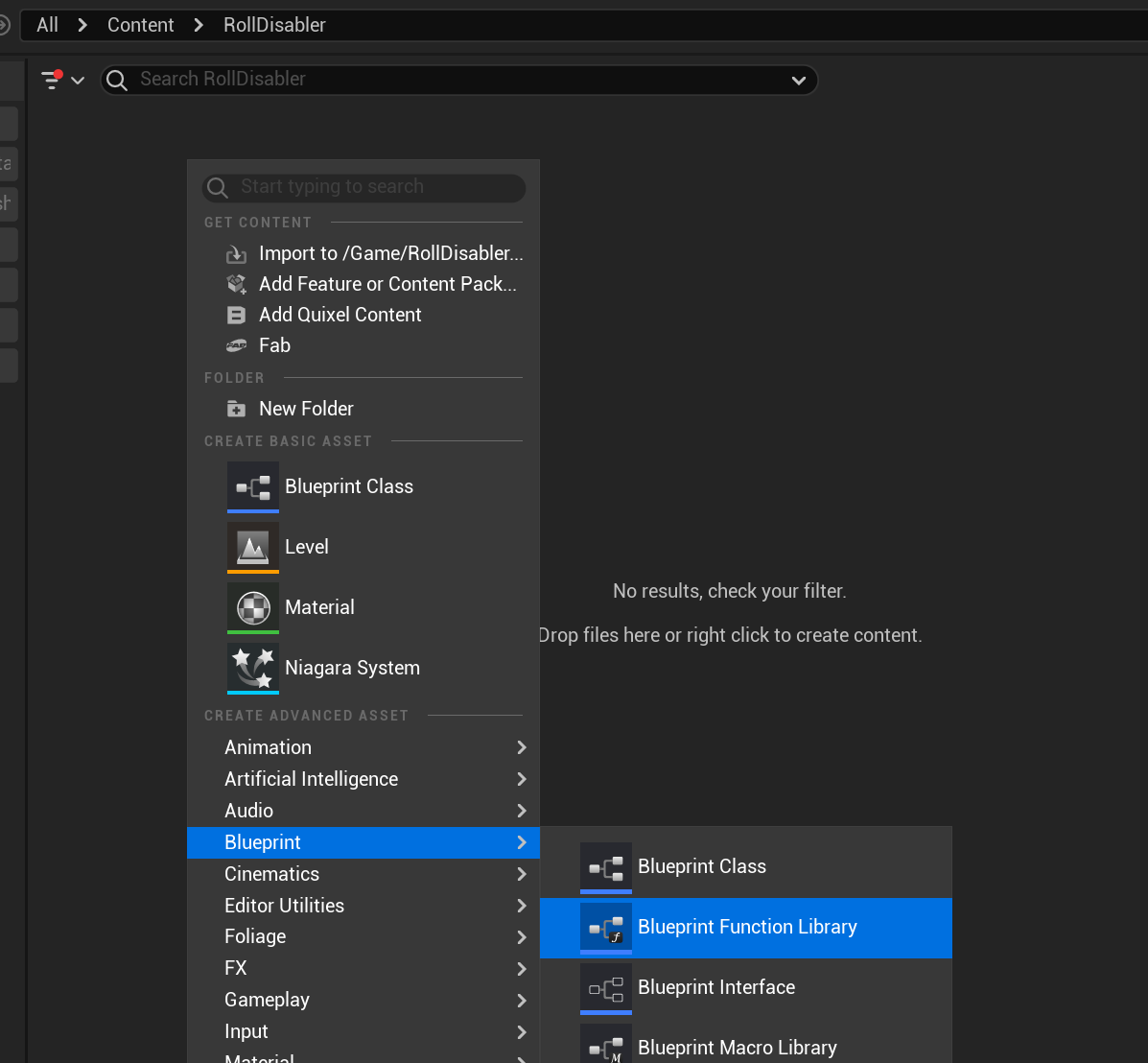The image size is (1148, 1063).
Task: Click the Blueprint Macro Library icon
Action: [x=606, y=1046]
